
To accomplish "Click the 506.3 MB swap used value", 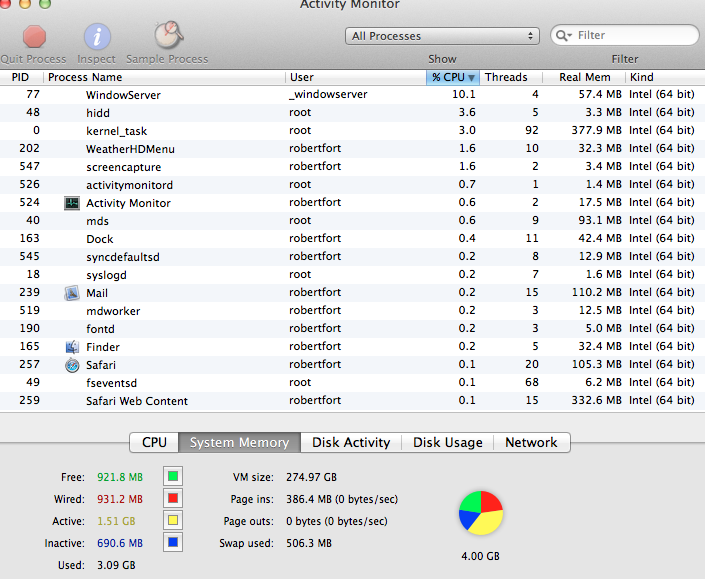I will (x=309, y=543).
